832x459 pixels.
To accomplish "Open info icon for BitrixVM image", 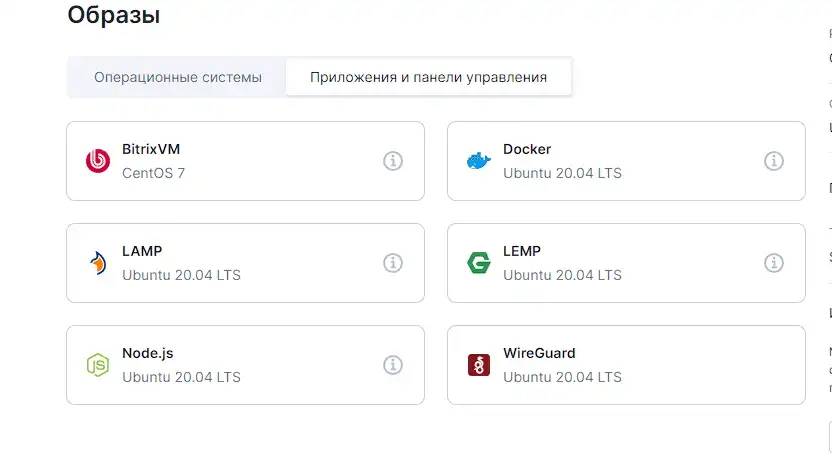I will coord(393,161).
